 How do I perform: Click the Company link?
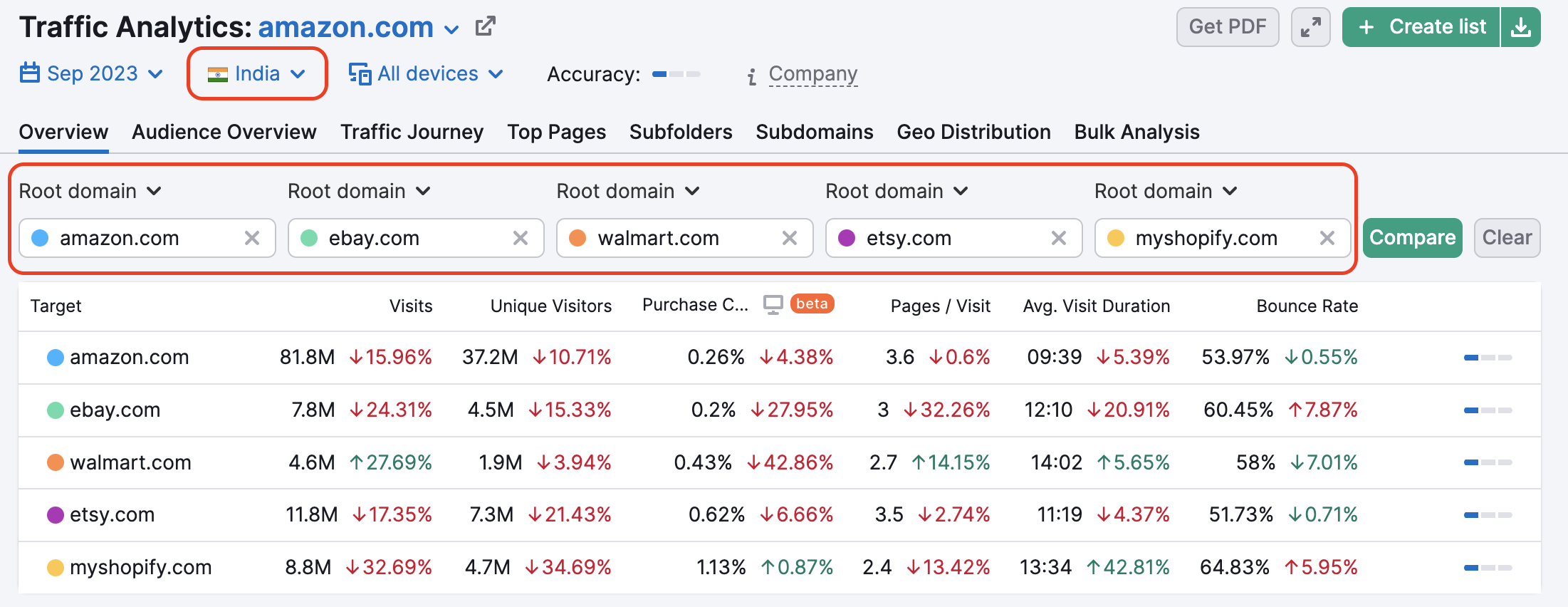tap(813, 74)
